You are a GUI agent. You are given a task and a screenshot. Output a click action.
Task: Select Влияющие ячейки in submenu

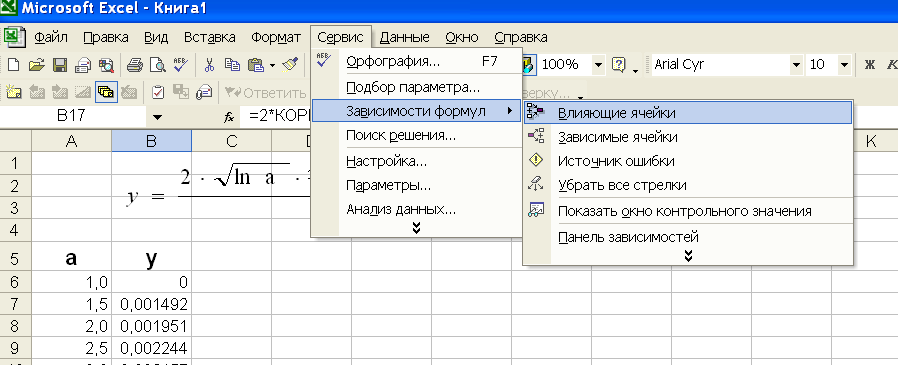pyautogui.click(x=688, y=112)
